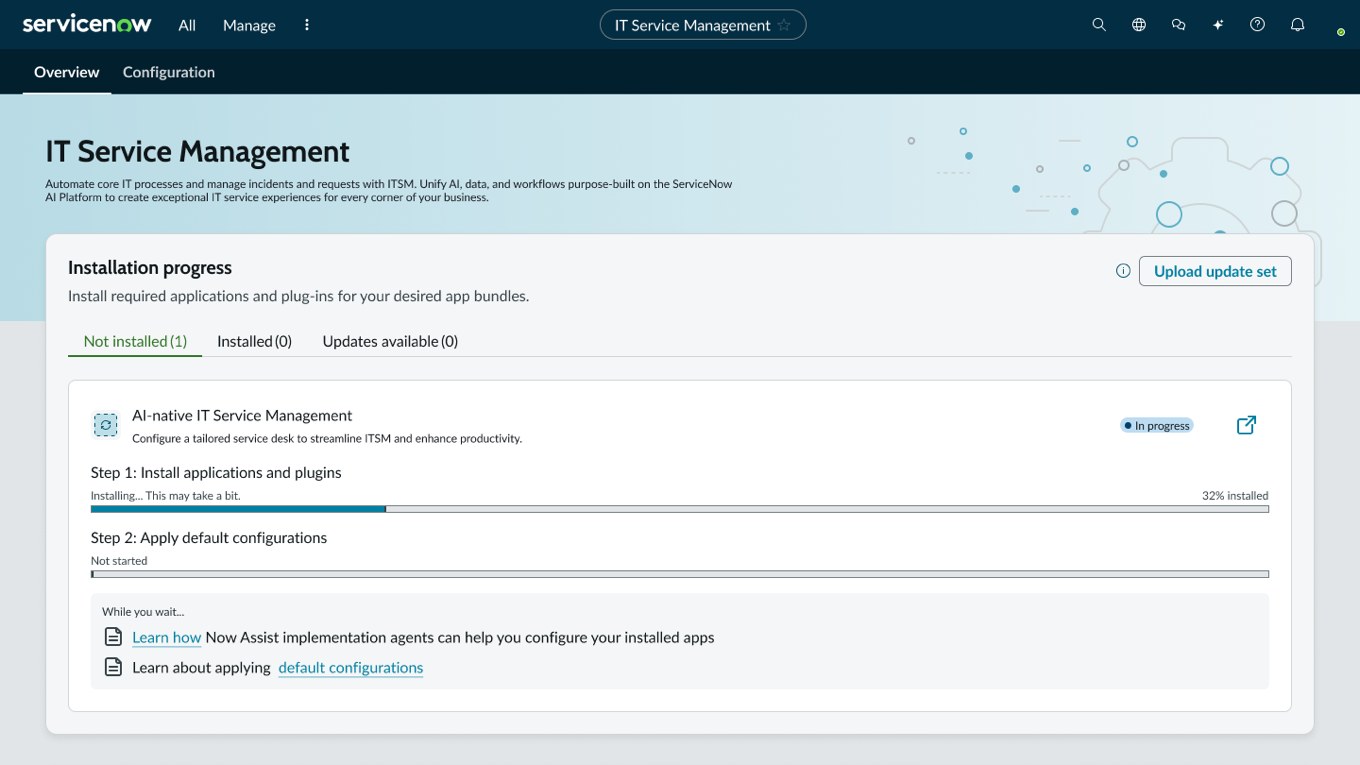Click the Not started status text
Image resolution: width=1360 pixels, height=765 pixels.
(x=119, y=560)
